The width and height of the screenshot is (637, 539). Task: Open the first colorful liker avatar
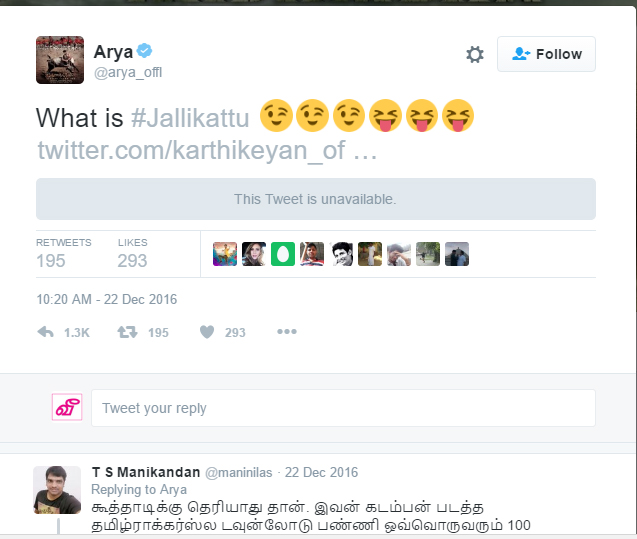(x=225, y=254)
